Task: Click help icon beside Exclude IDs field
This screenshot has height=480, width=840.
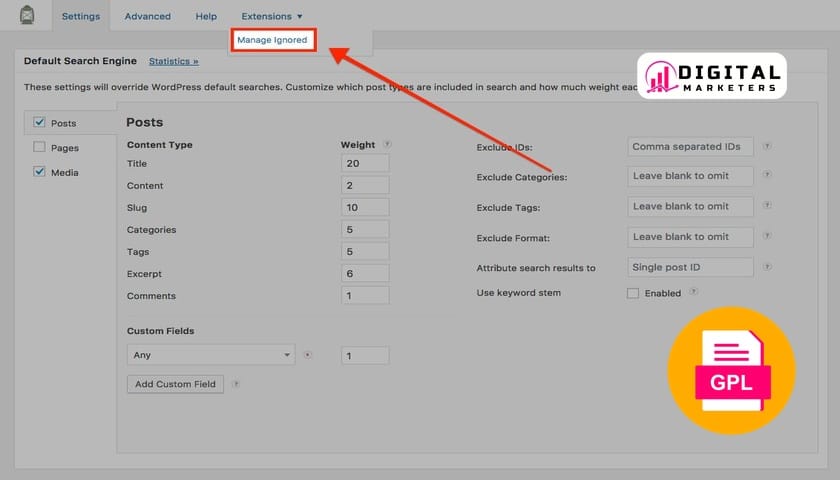Action: [767, 147]
